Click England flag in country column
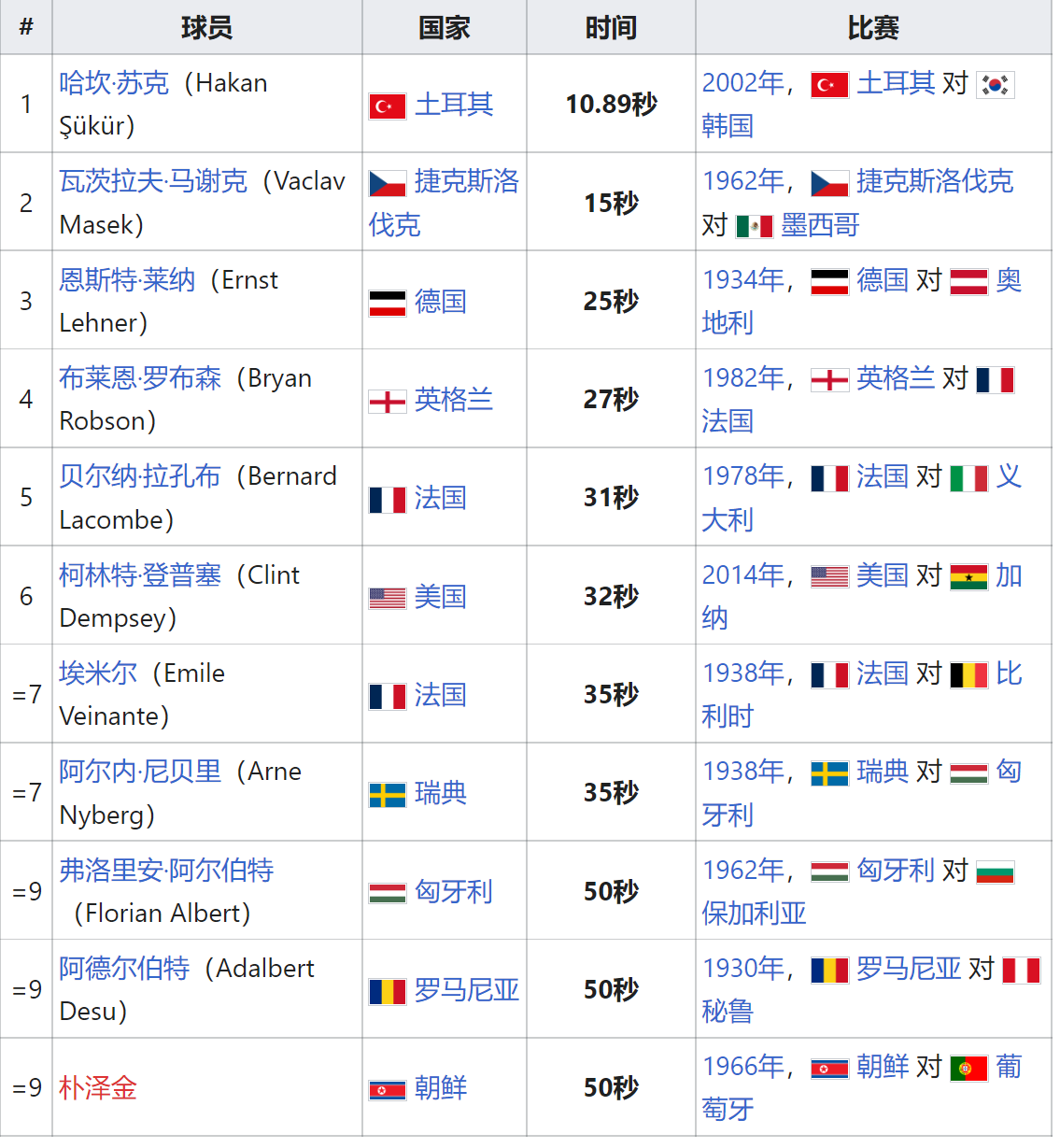The width and height of the screenshot is (1060, 1148). (388, 402)
